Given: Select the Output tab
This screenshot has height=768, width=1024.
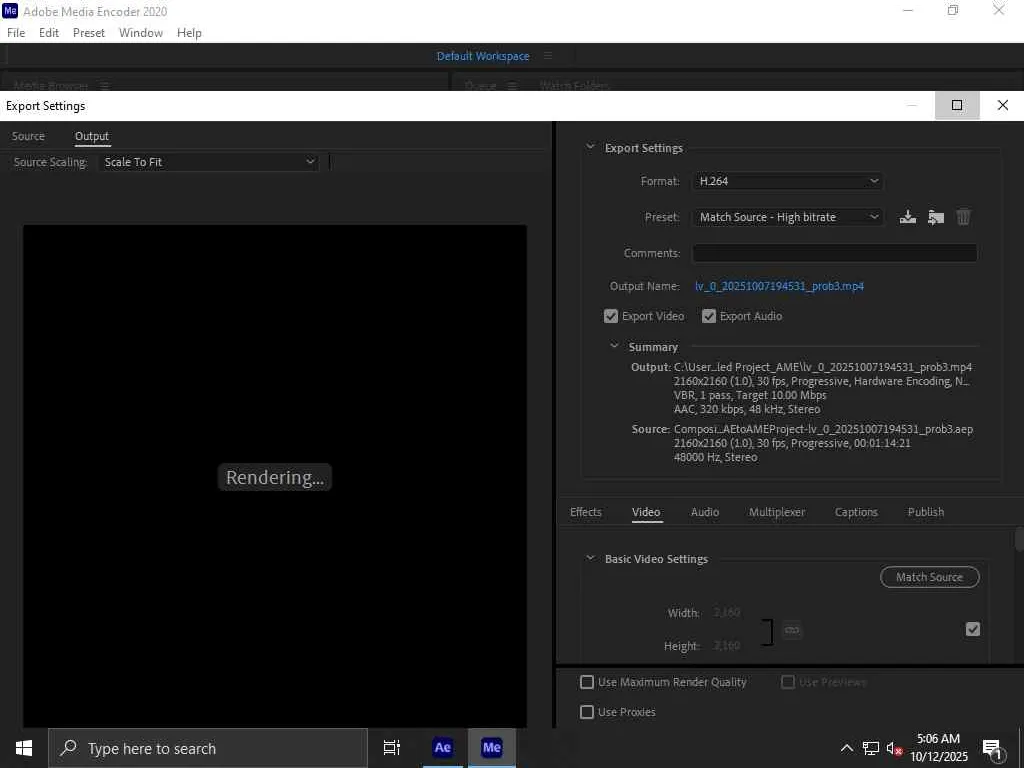Looking at the screenshot, I should [91, 136].
